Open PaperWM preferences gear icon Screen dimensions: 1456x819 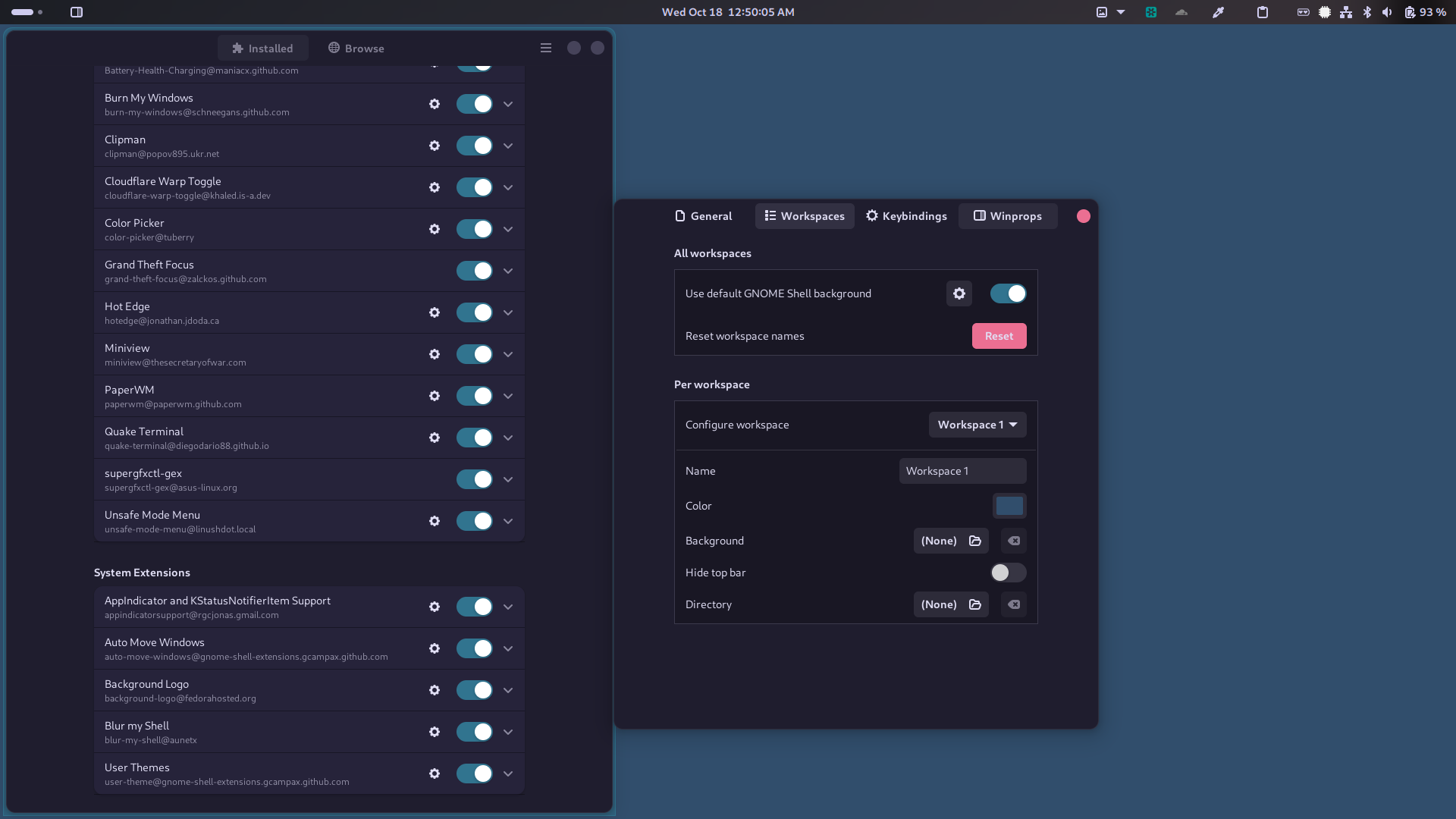[x=434, y=396]
